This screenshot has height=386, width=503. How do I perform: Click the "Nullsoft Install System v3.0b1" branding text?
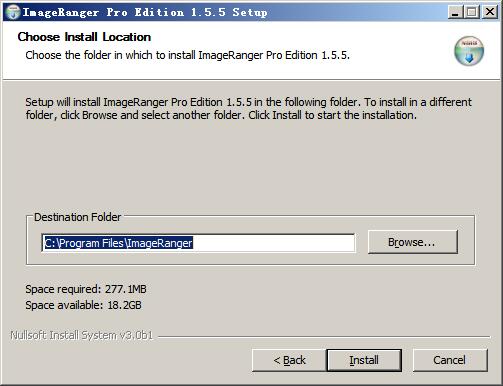pos(82,335)
